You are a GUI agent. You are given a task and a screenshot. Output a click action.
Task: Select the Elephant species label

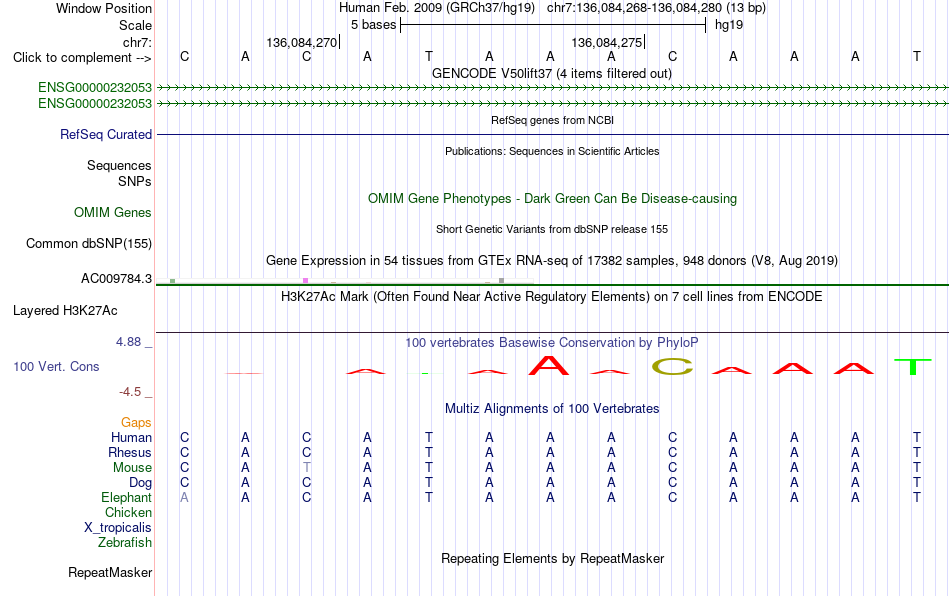pos(126,497)
